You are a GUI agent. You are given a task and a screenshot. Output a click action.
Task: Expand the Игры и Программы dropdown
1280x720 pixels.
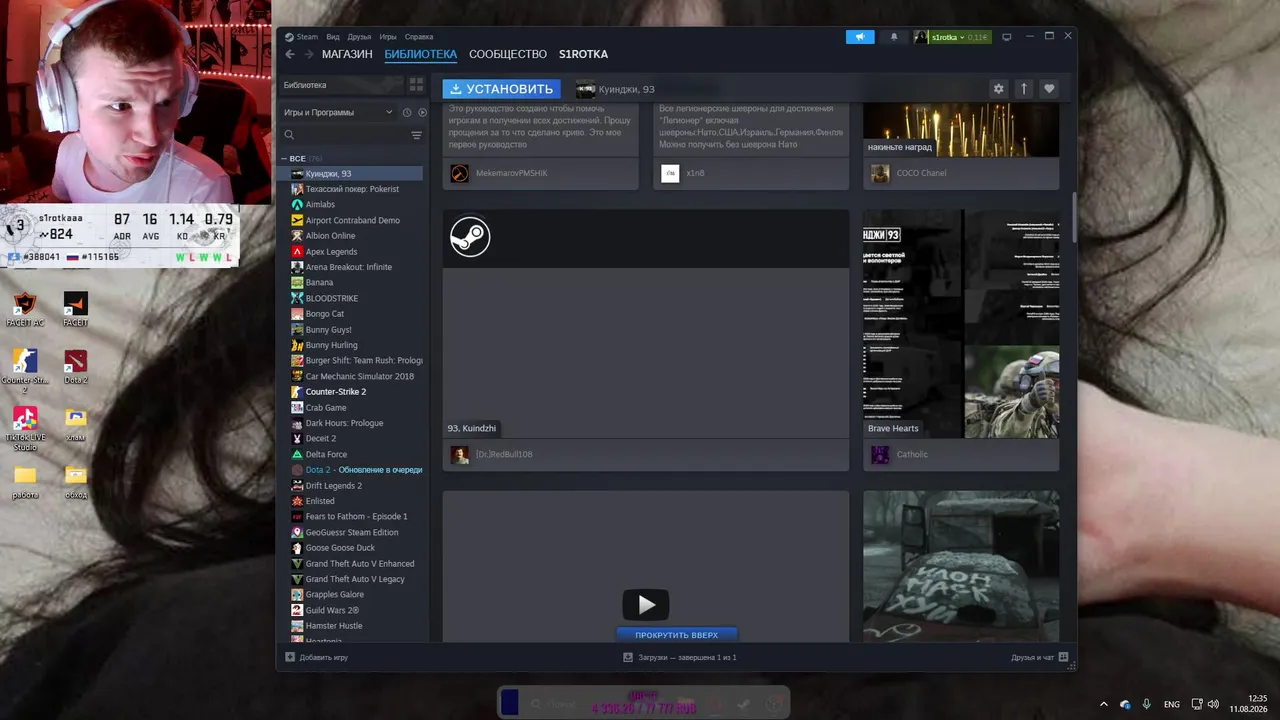(x=338, y=112)
